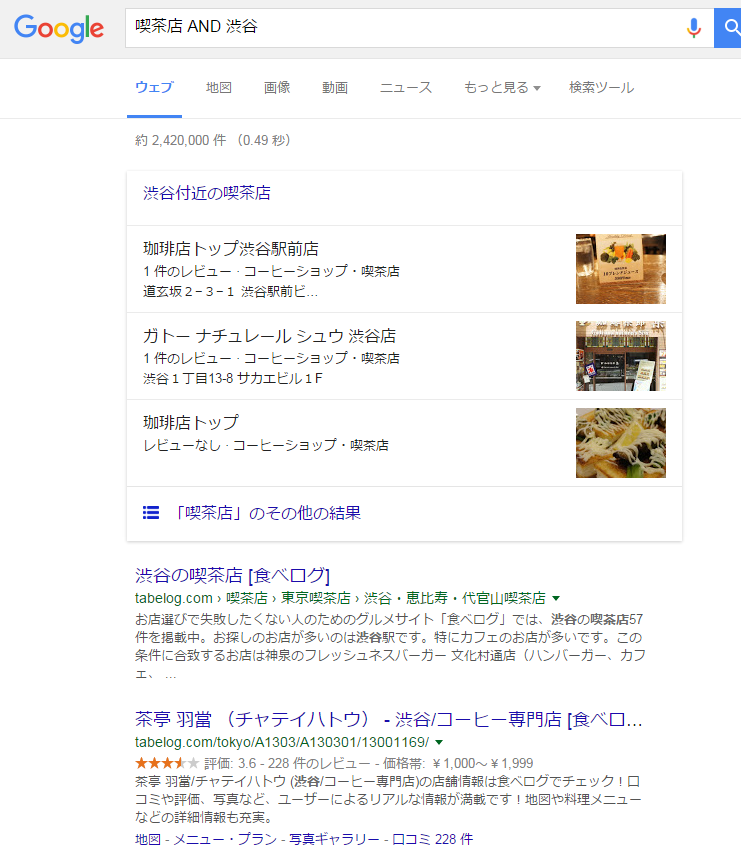The image size is (741, 867).
Task: Open the 珈琲店トップ food photo thumbnail
Action: point(620,443)
